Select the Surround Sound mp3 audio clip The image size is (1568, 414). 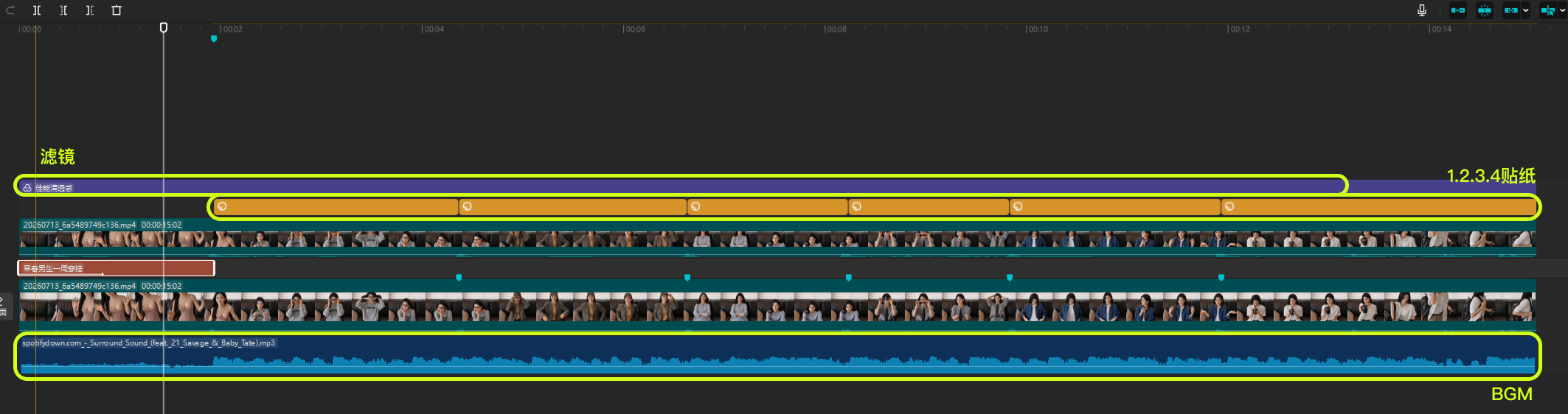click(777, 356)
